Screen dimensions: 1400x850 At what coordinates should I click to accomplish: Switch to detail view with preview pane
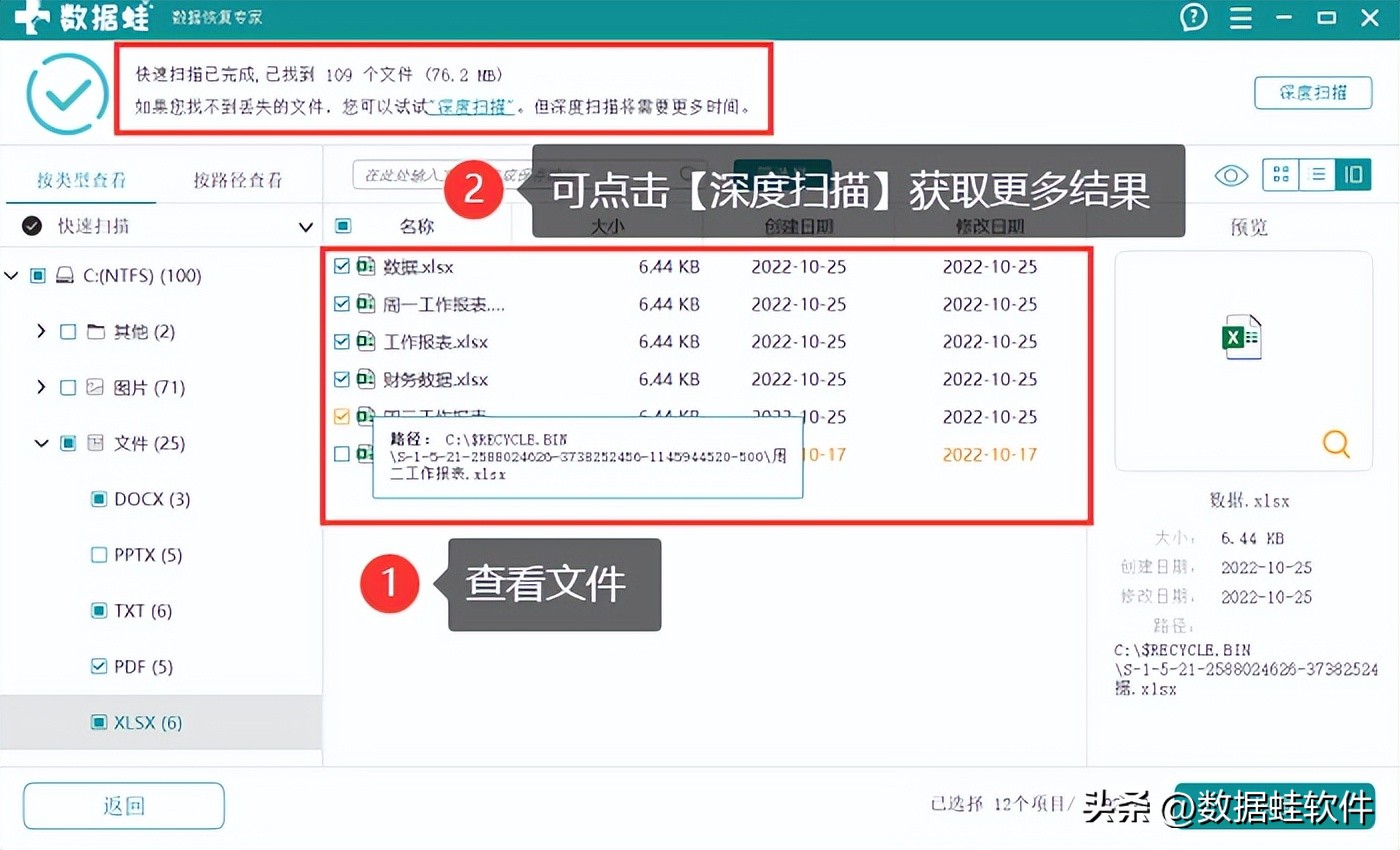point(1353,175)
